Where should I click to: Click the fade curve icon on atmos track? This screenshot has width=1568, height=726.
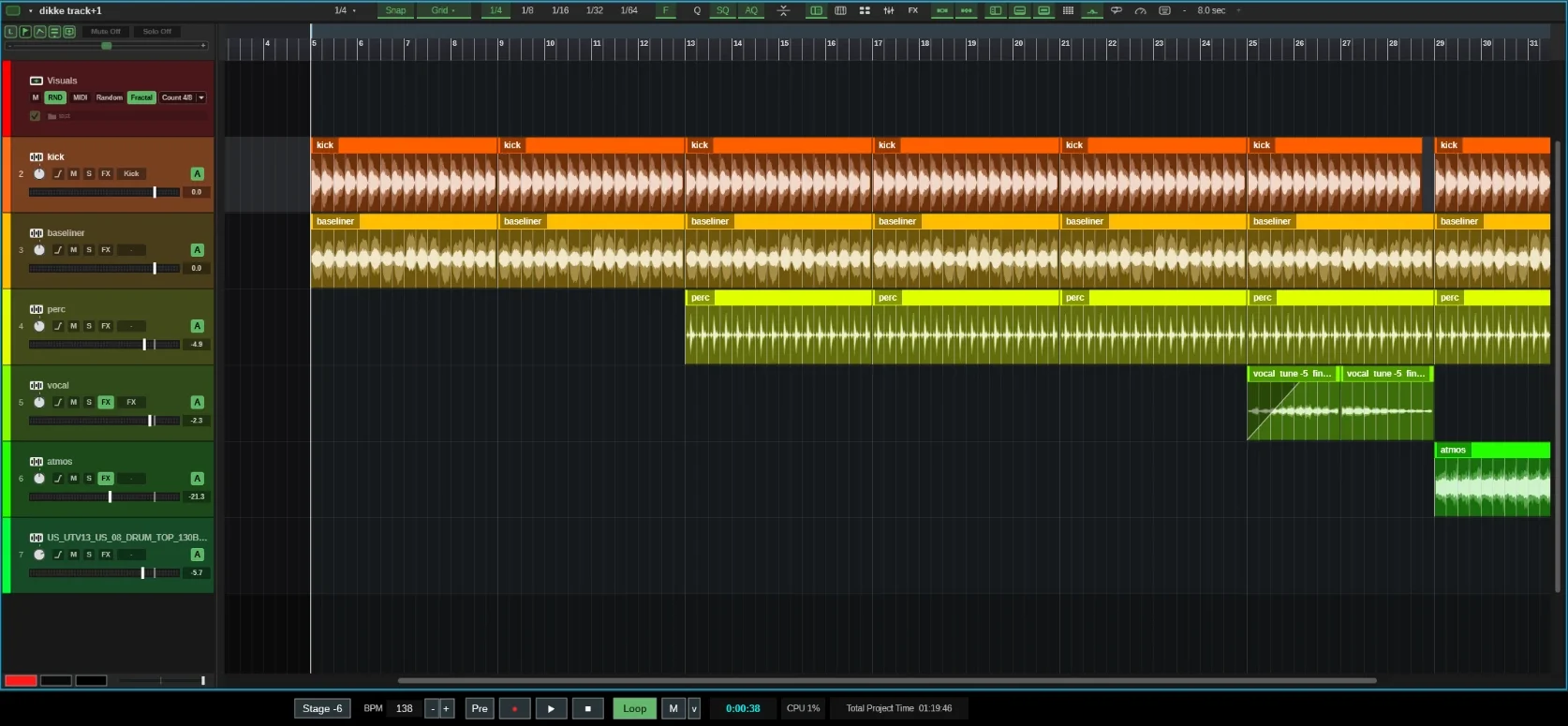click(x=58, y=479)
